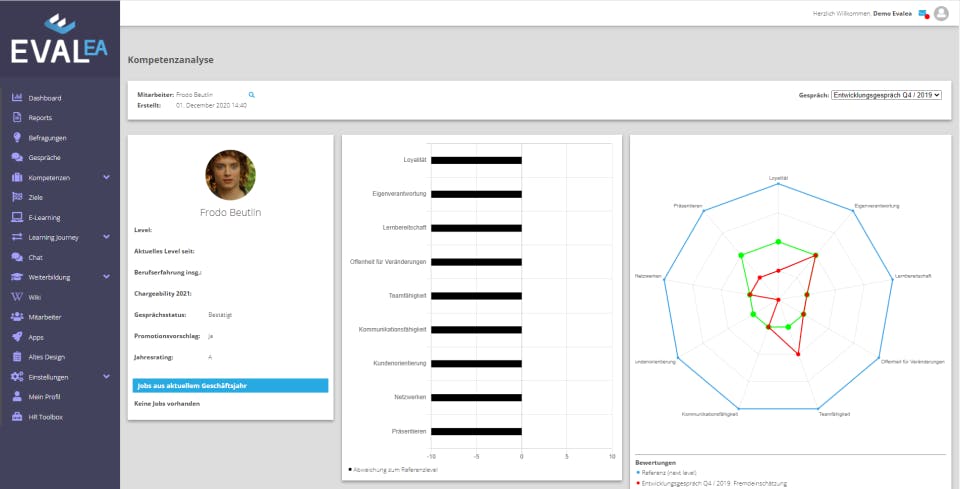Toggle the Fremdeinschätzung radar legend entry
Screen dimensions: 960x489
pyautogui.click(x=711, y=483)
